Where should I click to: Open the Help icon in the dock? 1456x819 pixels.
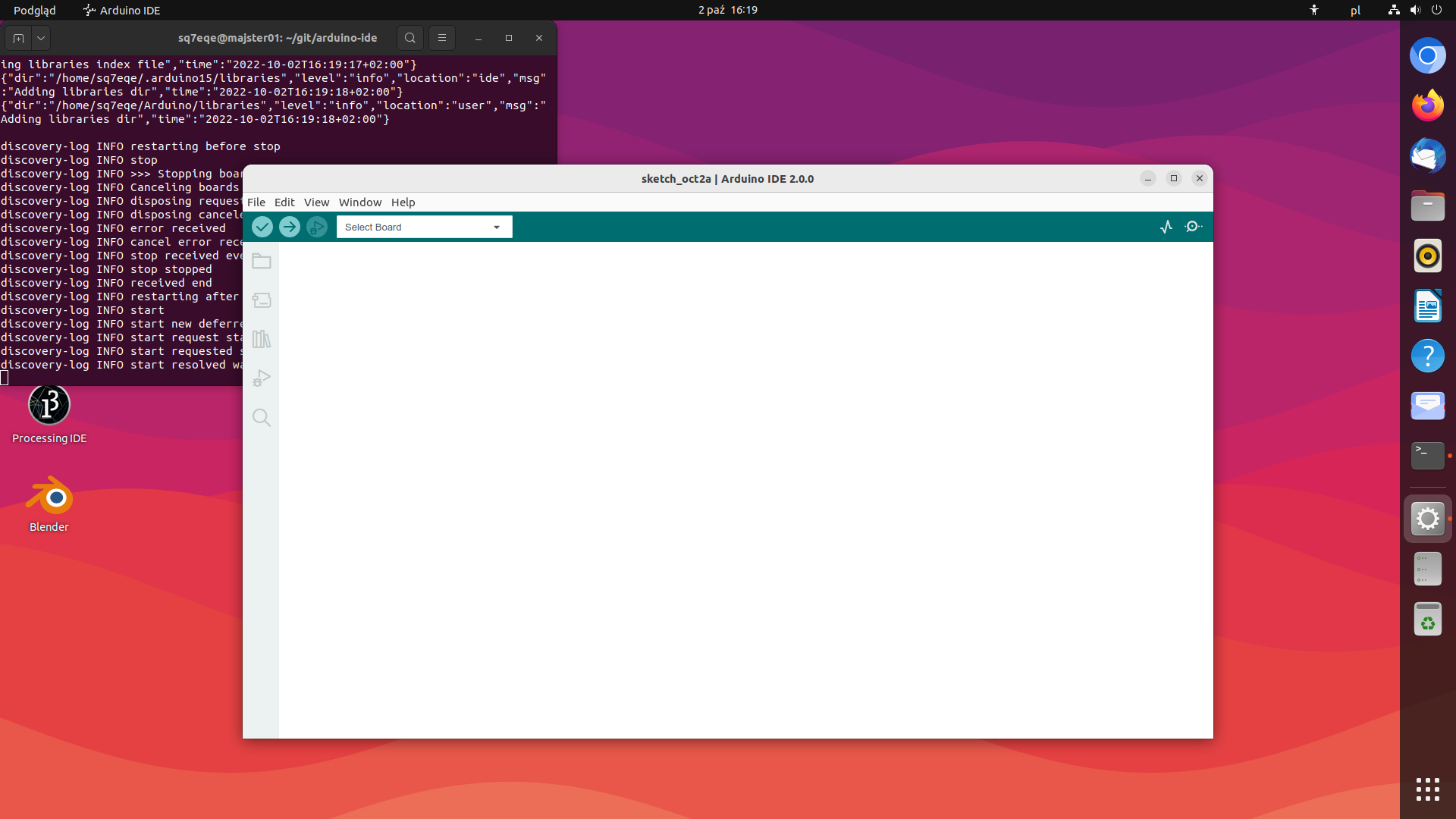point(1428,356)
